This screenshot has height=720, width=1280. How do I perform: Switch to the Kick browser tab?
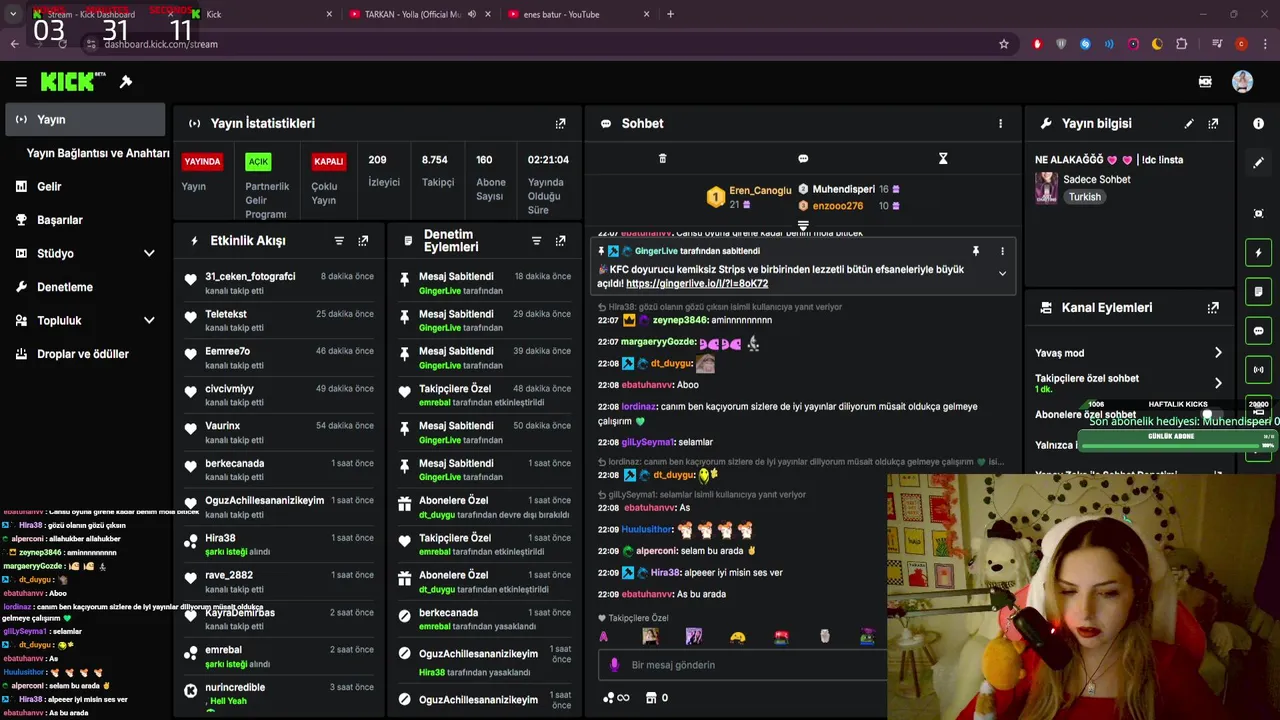[x=262, y=14]
